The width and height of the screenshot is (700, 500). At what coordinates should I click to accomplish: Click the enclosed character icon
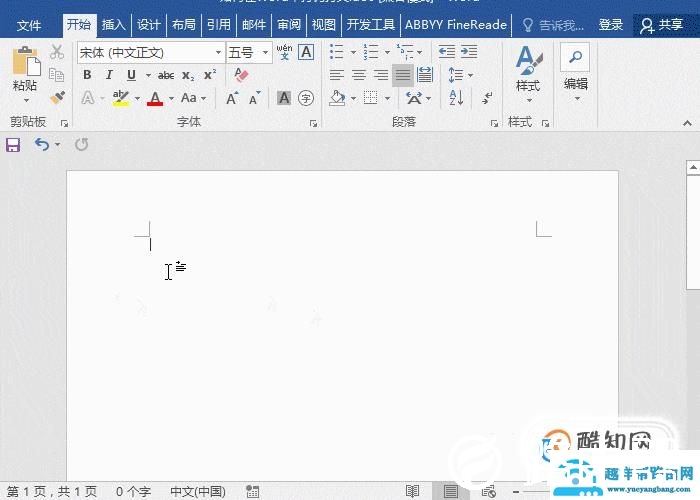click(x=306, y=98)
